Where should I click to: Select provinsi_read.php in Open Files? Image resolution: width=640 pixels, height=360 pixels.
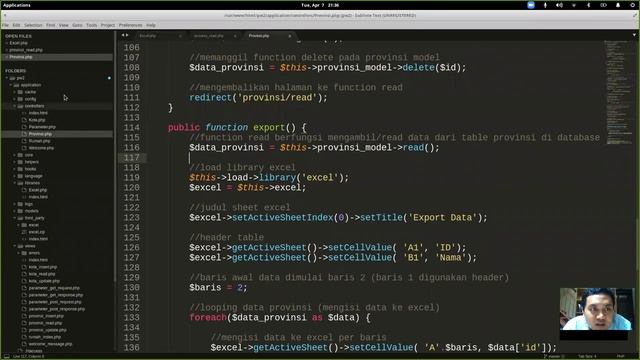pyautogui.click(x=26, y=50)
